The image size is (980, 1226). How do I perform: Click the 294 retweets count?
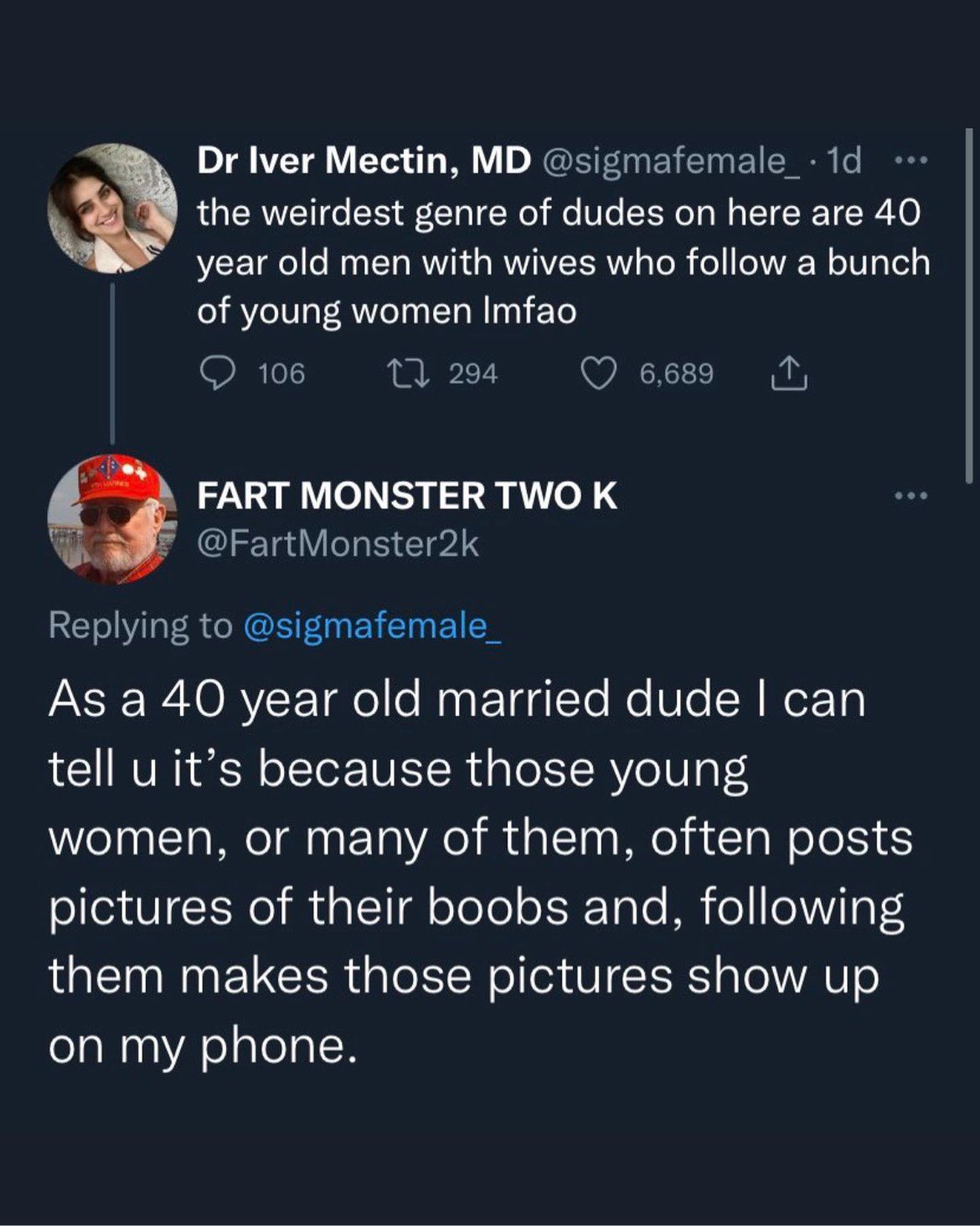point(473,374)
